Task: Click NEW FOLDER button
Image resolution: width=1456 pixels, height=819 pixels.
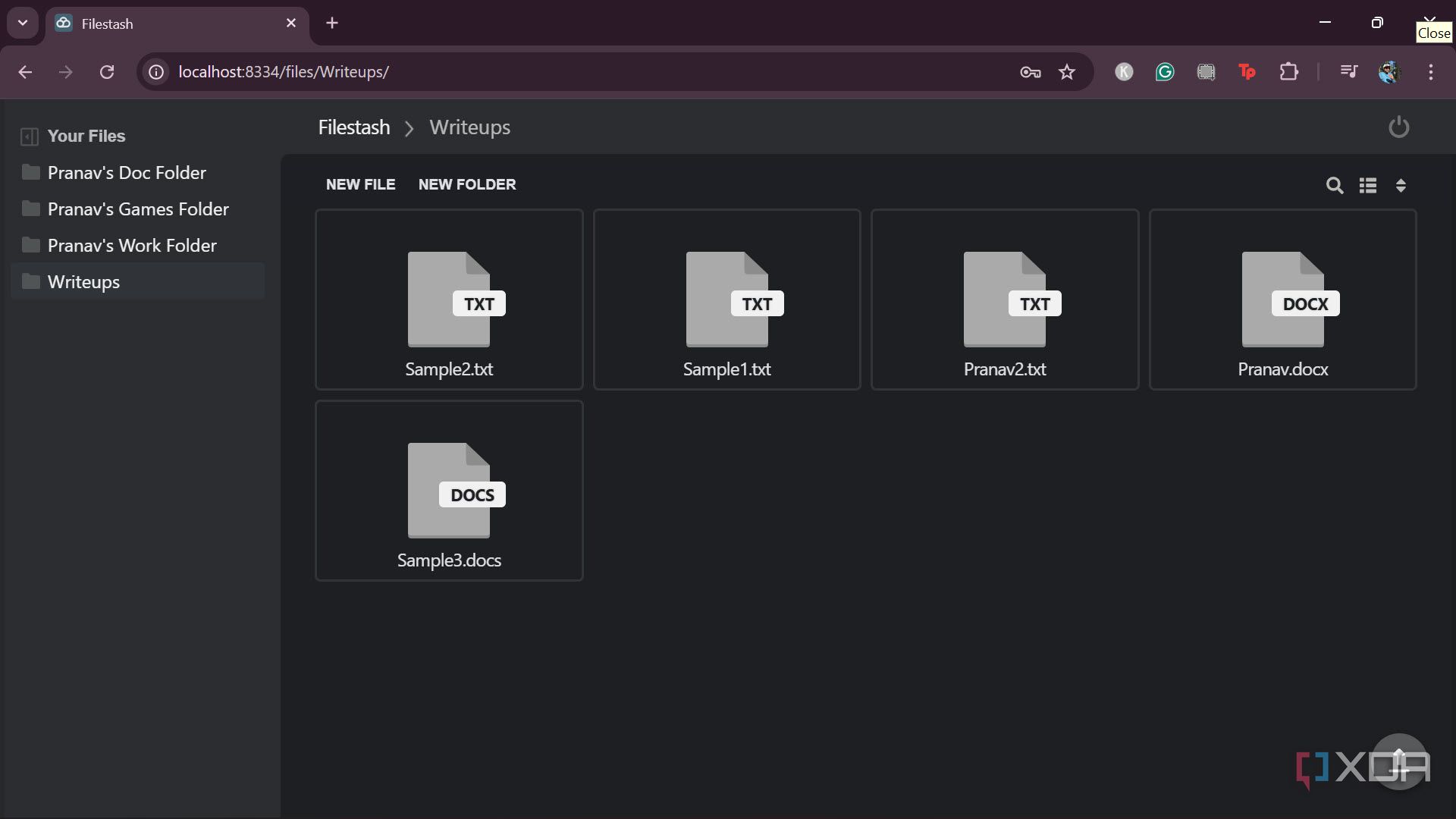Action: point(467,184)
